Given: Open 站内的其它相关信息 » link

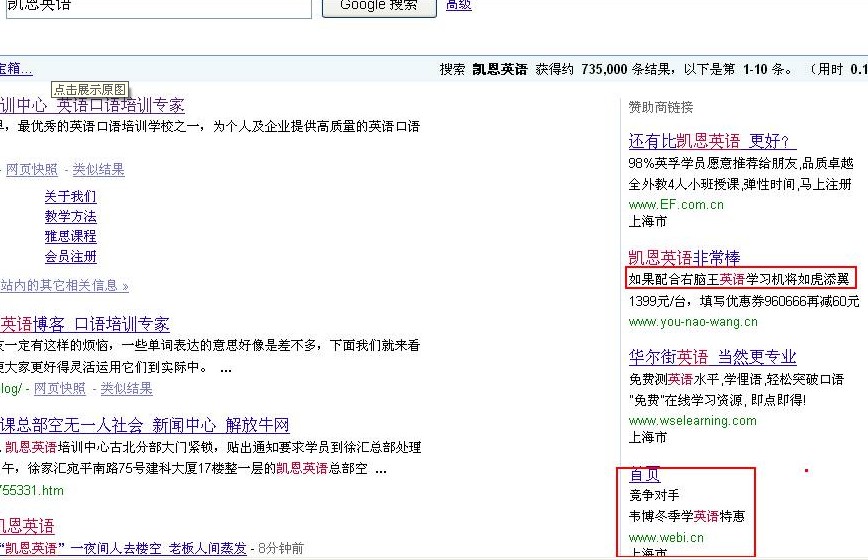Looking at the screenshot, I should click(64, 286).
